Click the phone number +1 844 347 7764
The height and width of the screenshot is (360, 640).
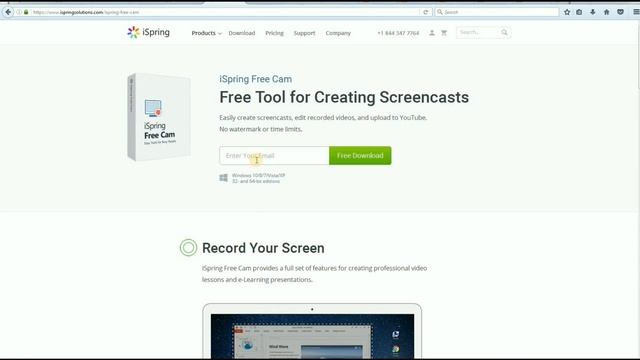click(398, 33)
